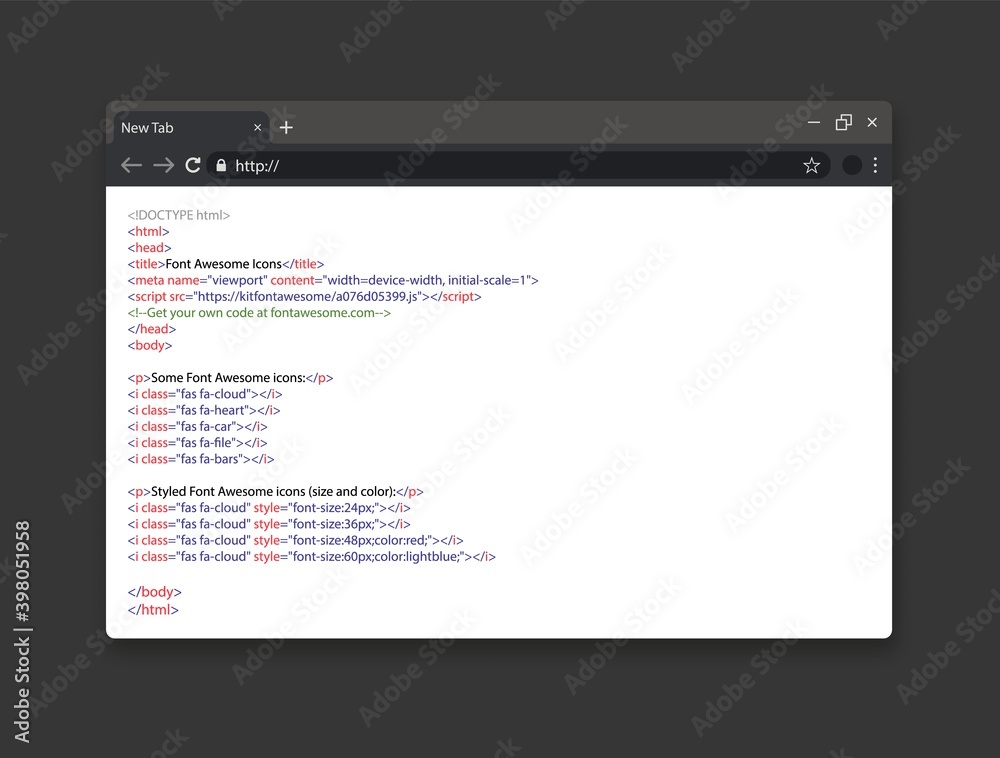Click the closing </body> tag line
Screen dimensions: 1000x758
[x=154, y=592]
